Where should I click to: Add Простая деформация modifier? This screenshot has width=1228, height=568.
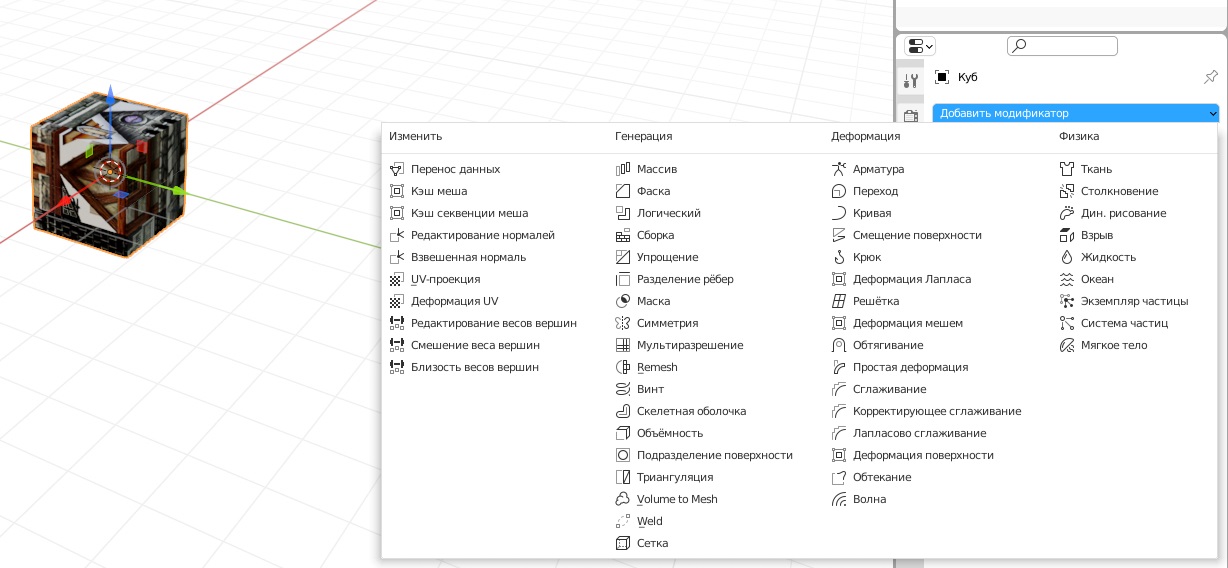[900, 367]
